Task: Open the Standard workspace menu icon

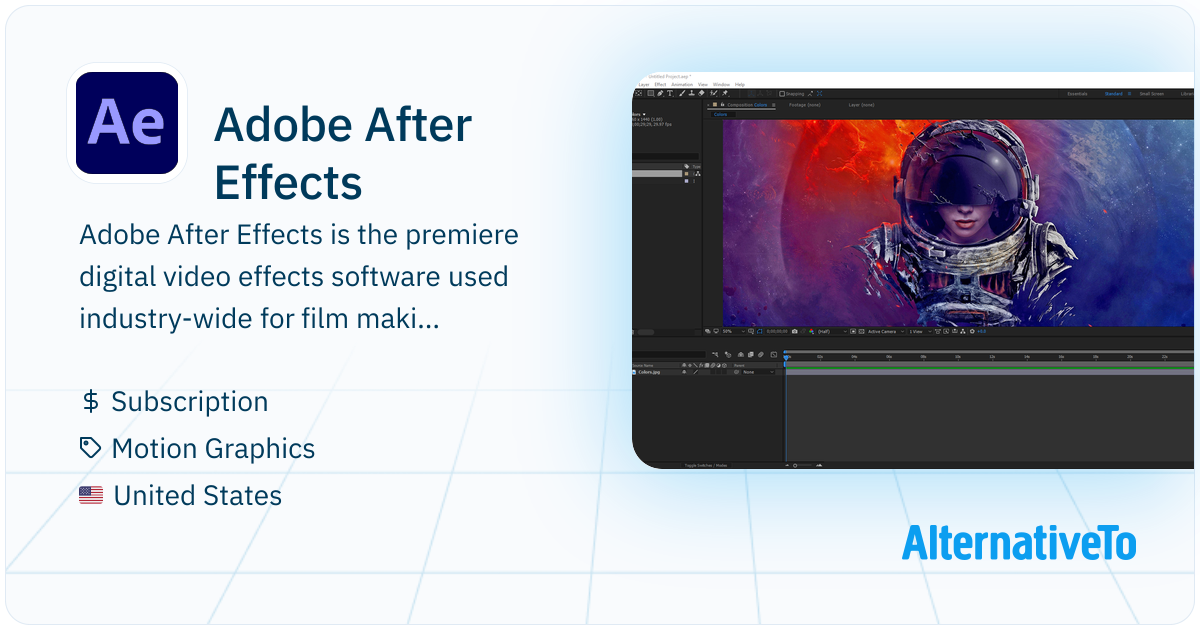Action: point(1129,94)
